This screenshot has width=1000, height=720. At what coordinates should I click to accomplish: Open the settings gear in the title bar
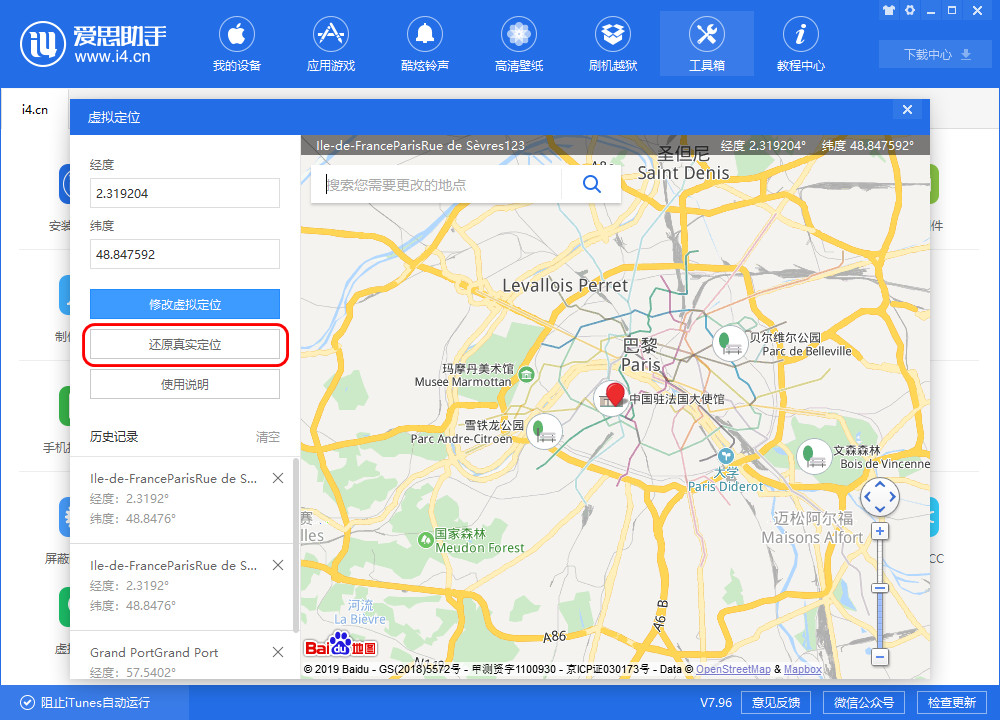click(x=910, y=11)
